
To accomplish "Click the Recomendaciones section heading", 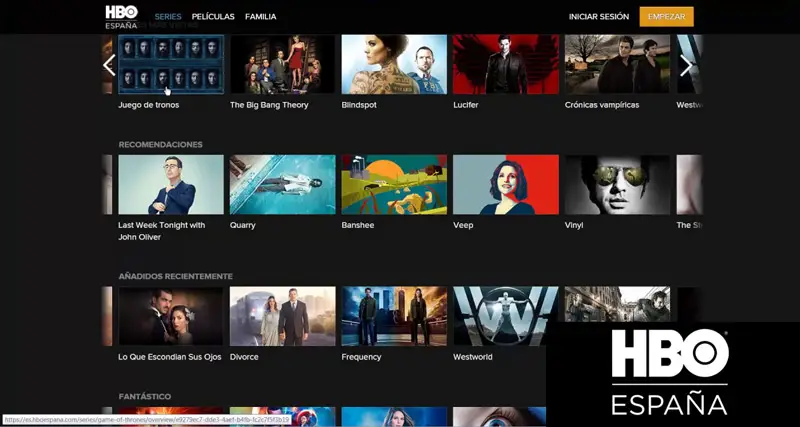I will (161, 145).
